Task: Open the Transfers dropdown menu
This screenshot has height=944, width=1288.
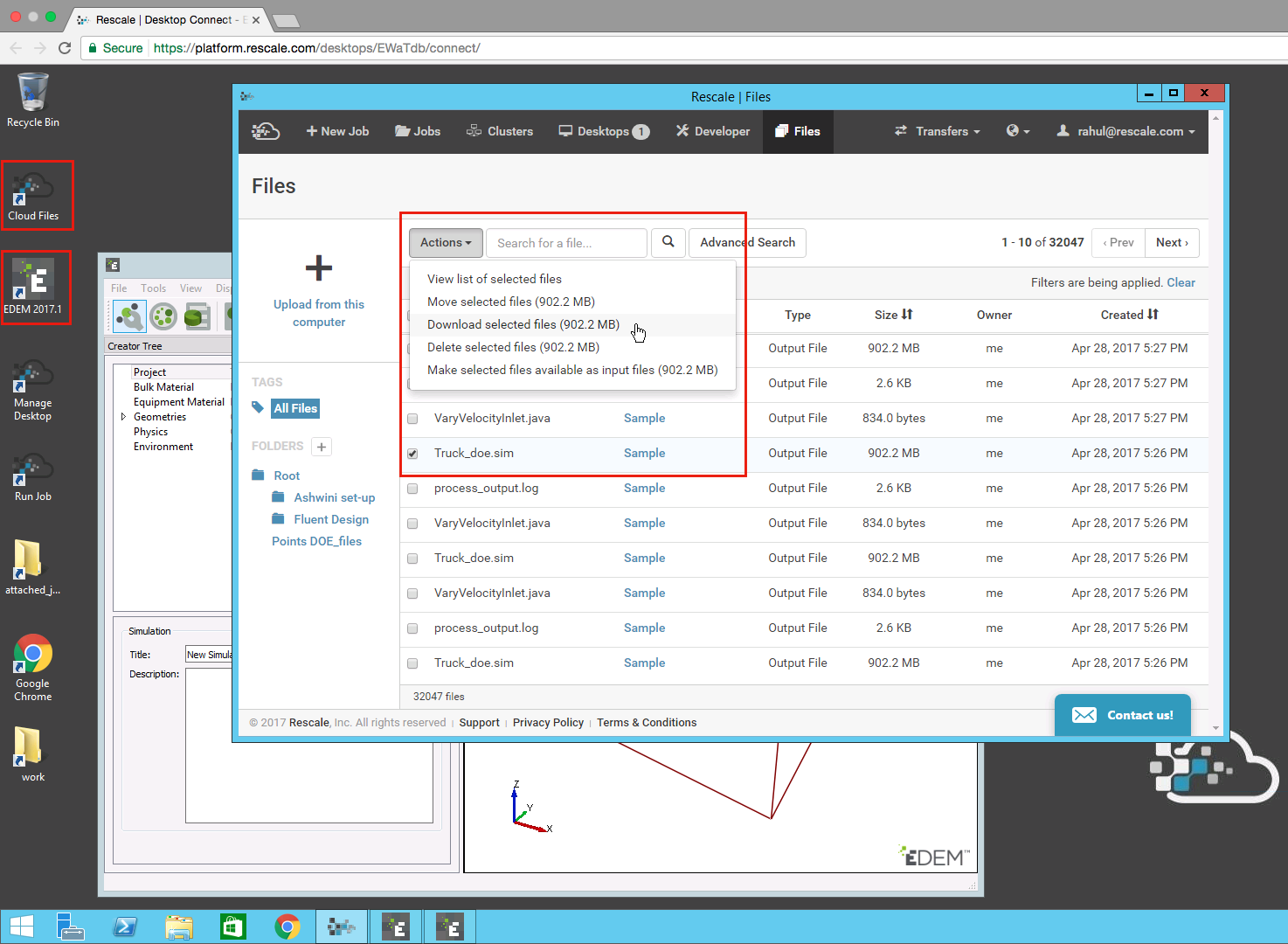Action: pos(938,131)
